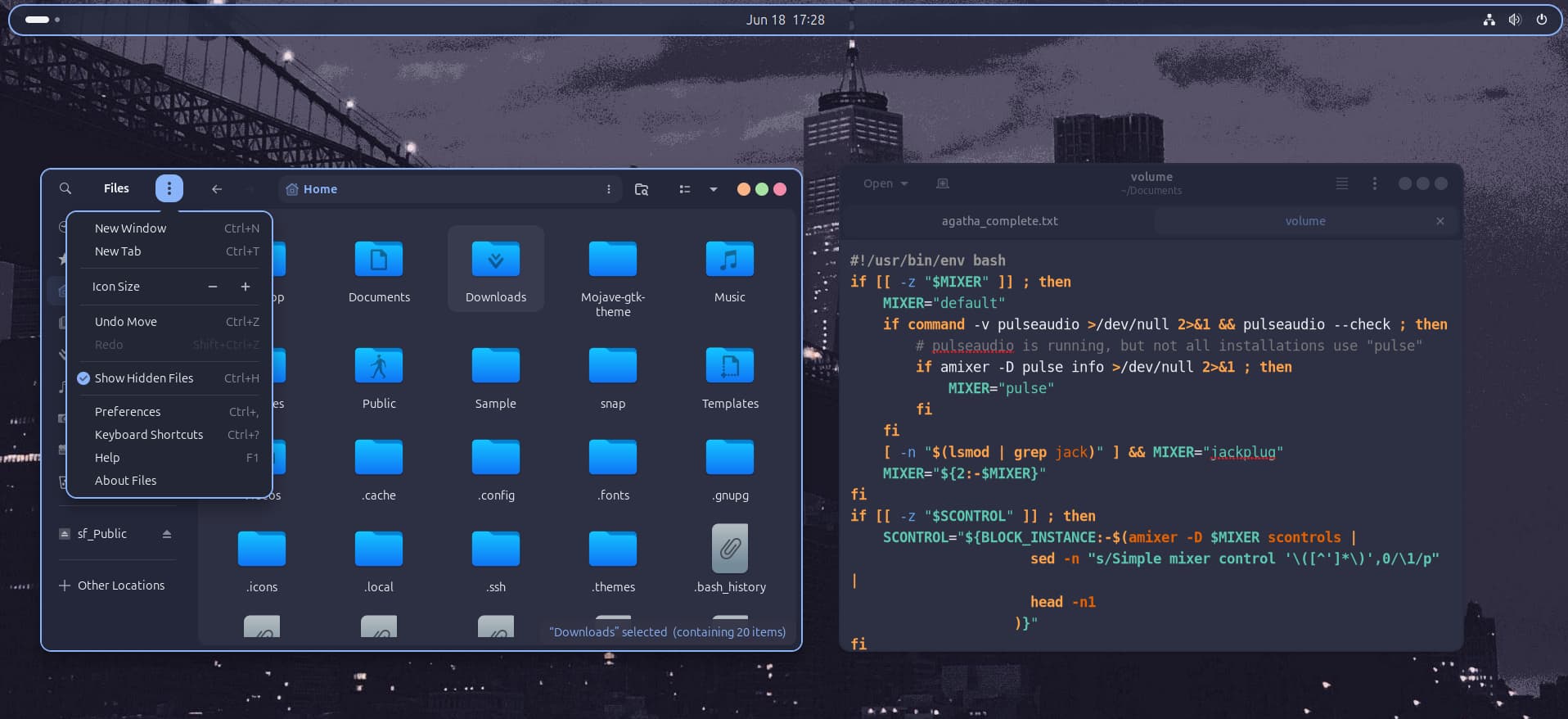Select the .bash_history file

730,560
